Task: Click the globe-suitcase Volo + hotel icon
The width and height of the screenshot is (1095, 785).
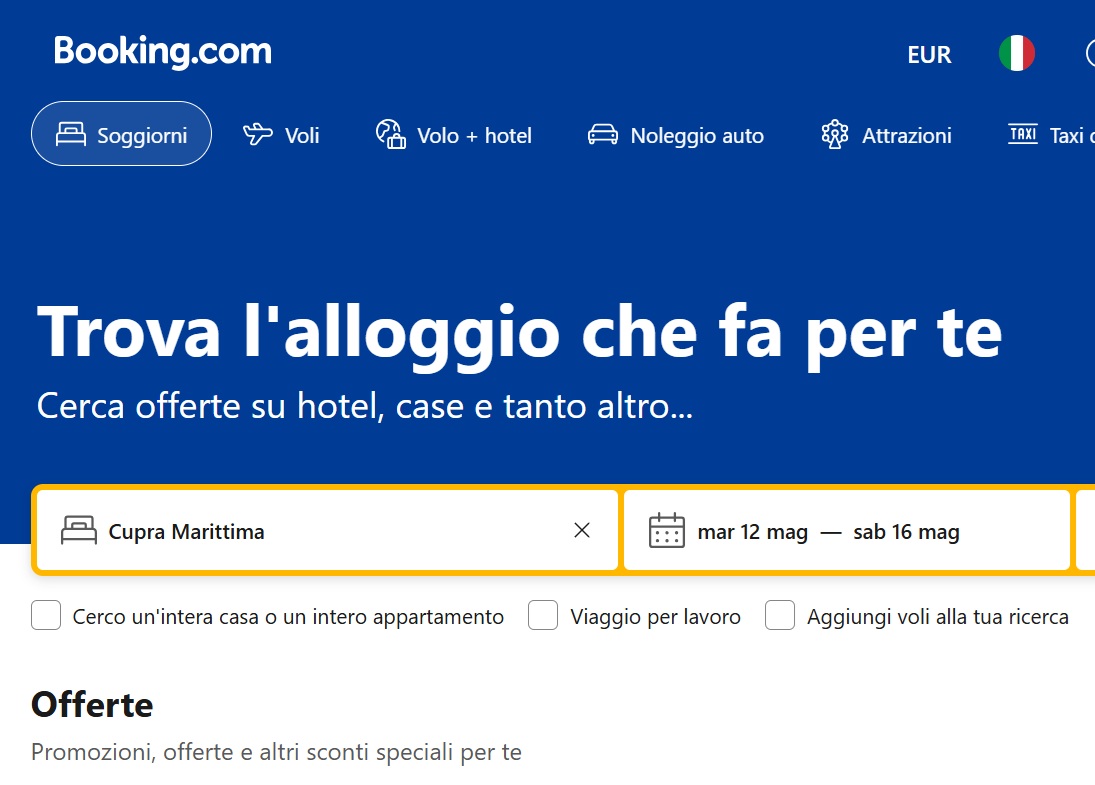Action: [x=390, y=134]
